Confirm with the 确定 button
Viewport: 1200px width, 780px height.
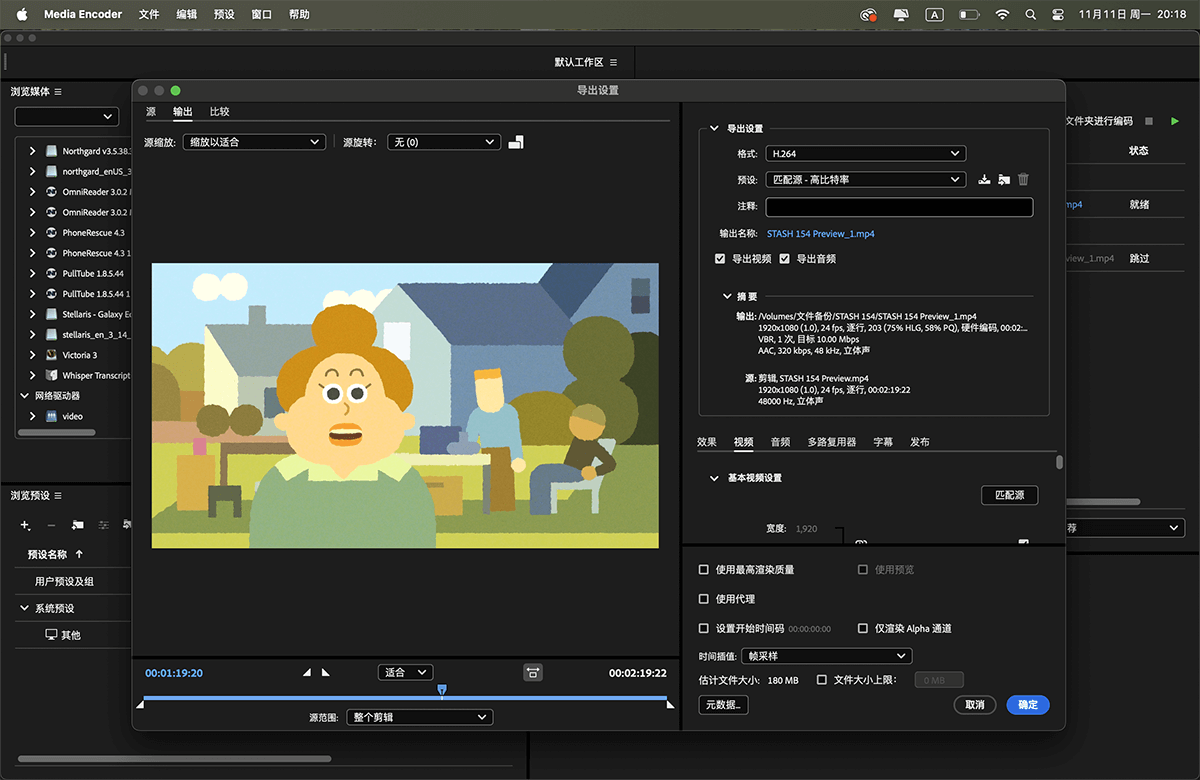point(1028,705)
